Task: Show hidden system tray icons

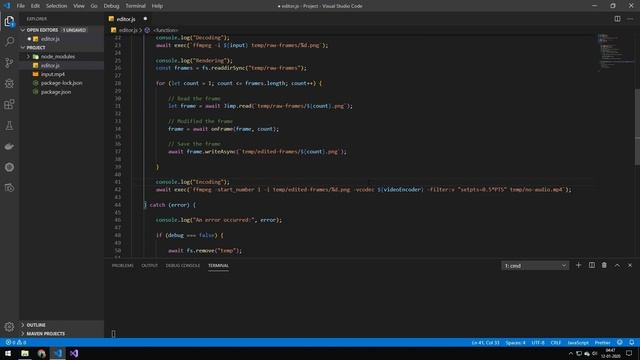Action: pos(571,353)
